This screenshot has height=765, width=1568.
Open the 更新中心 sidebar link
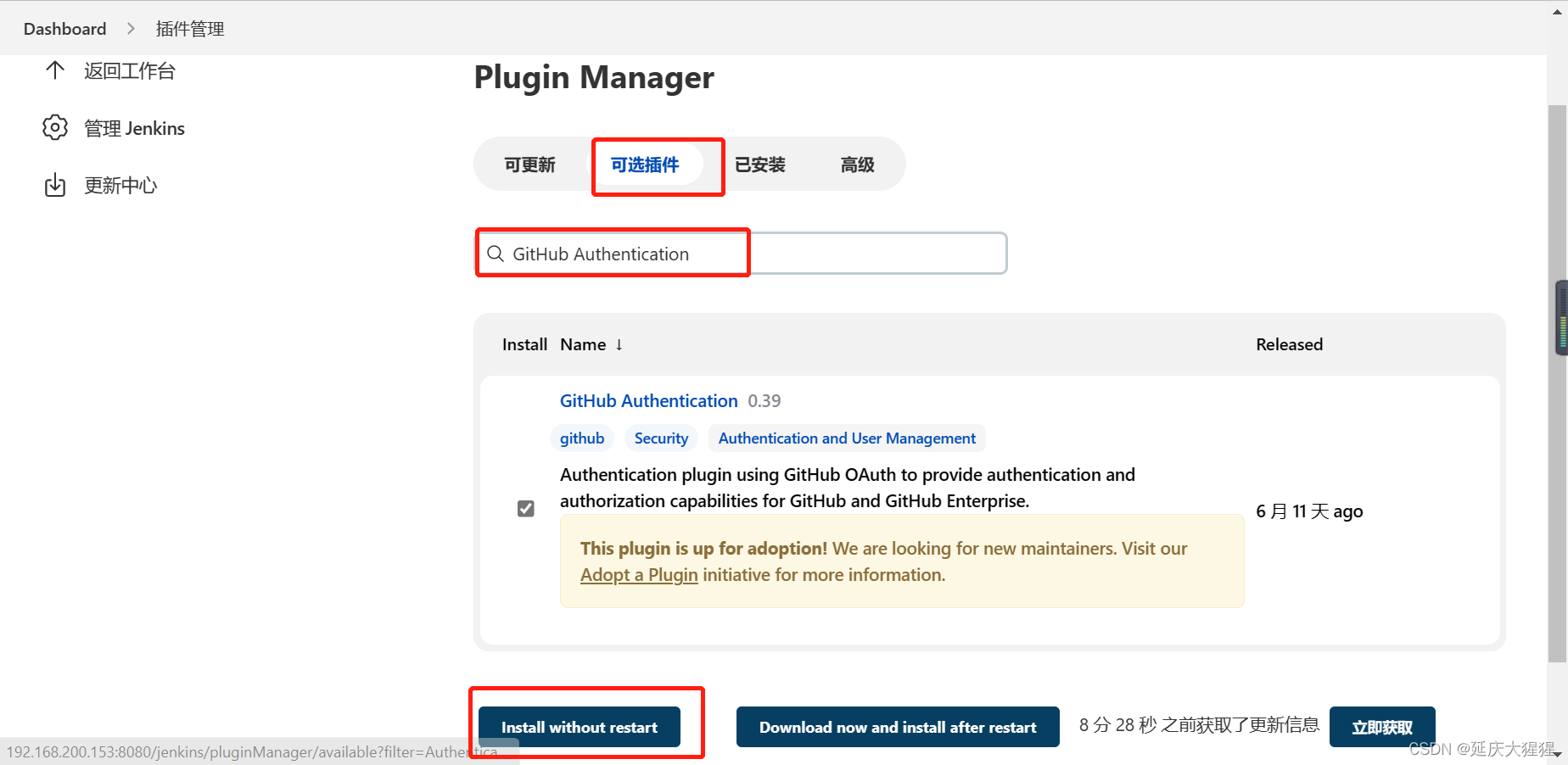(120, 186)
